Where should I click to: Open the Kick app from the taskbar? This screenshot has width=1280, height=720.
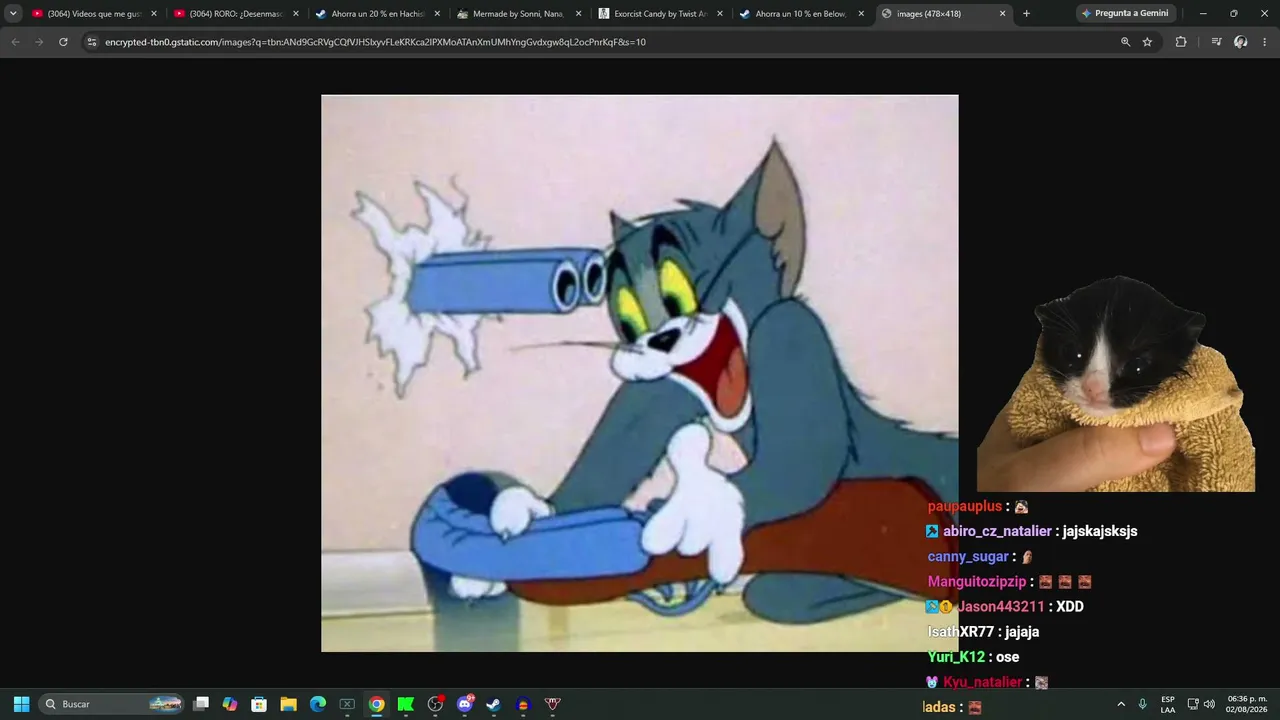point(405,704)
